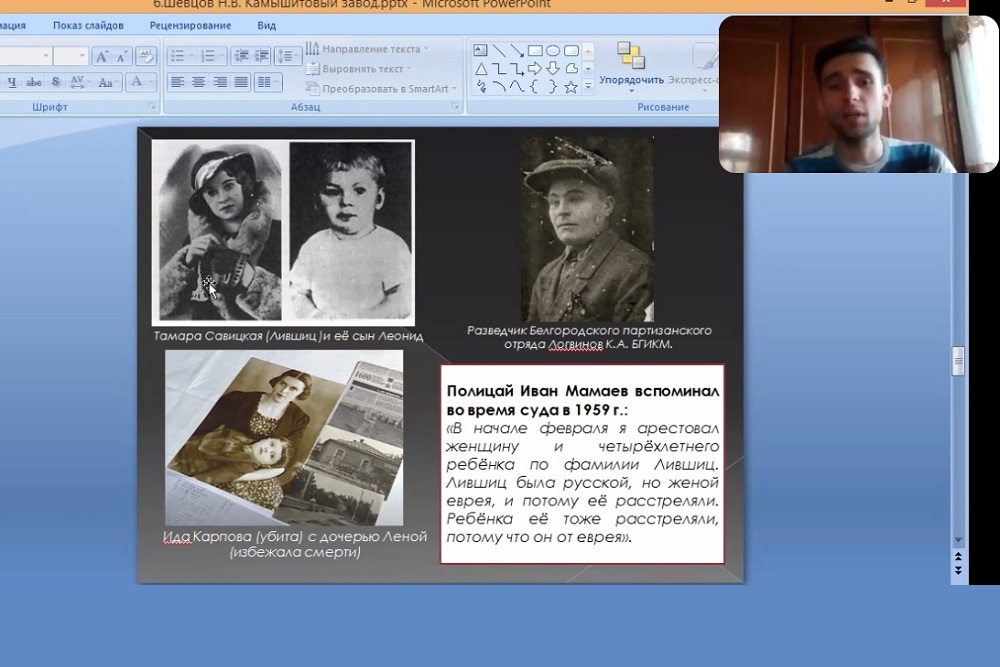
Task: Click the Упорядочить button
Action: (631, 63)
